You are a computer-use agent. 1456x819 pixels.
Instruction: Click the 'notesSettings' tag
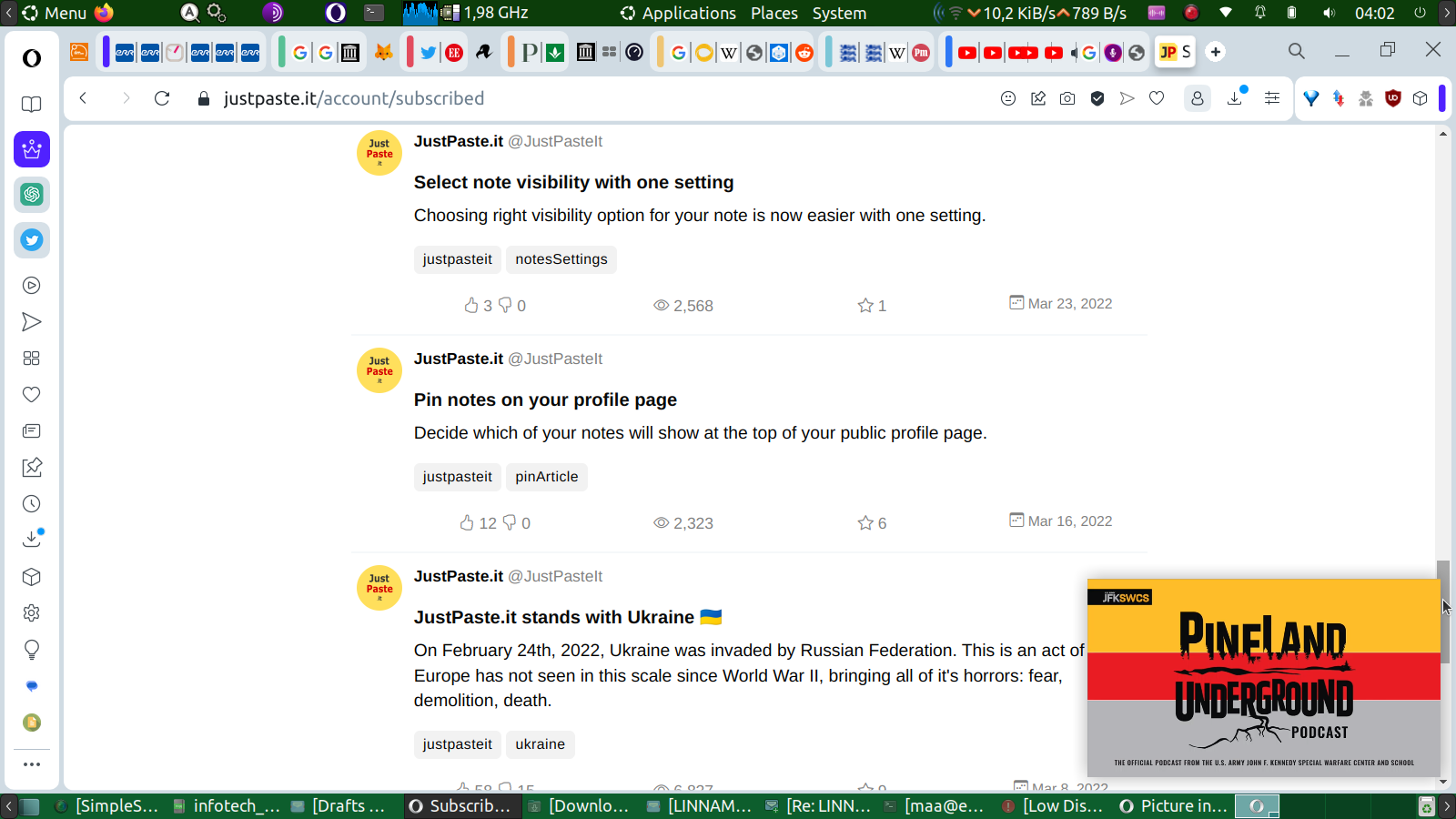[561, 259]
